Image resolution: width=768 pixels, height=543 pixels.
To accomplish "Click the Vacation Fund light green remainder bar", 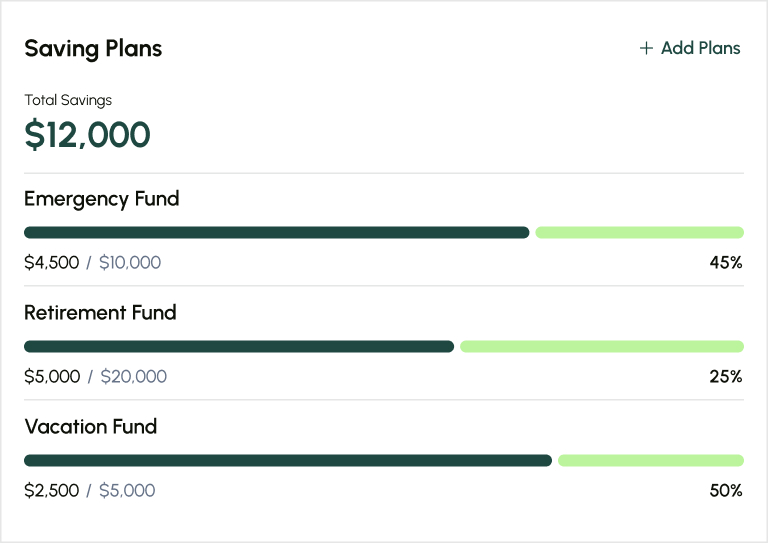I will pyautogui.click(x=650, y=461).
